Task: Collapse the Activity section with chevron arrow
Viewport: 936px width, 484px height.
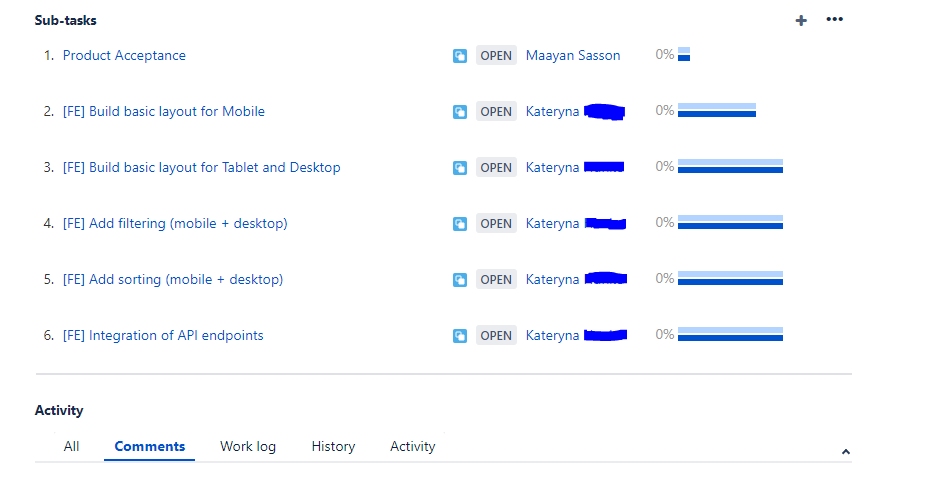Action: (x=845, y=452)
